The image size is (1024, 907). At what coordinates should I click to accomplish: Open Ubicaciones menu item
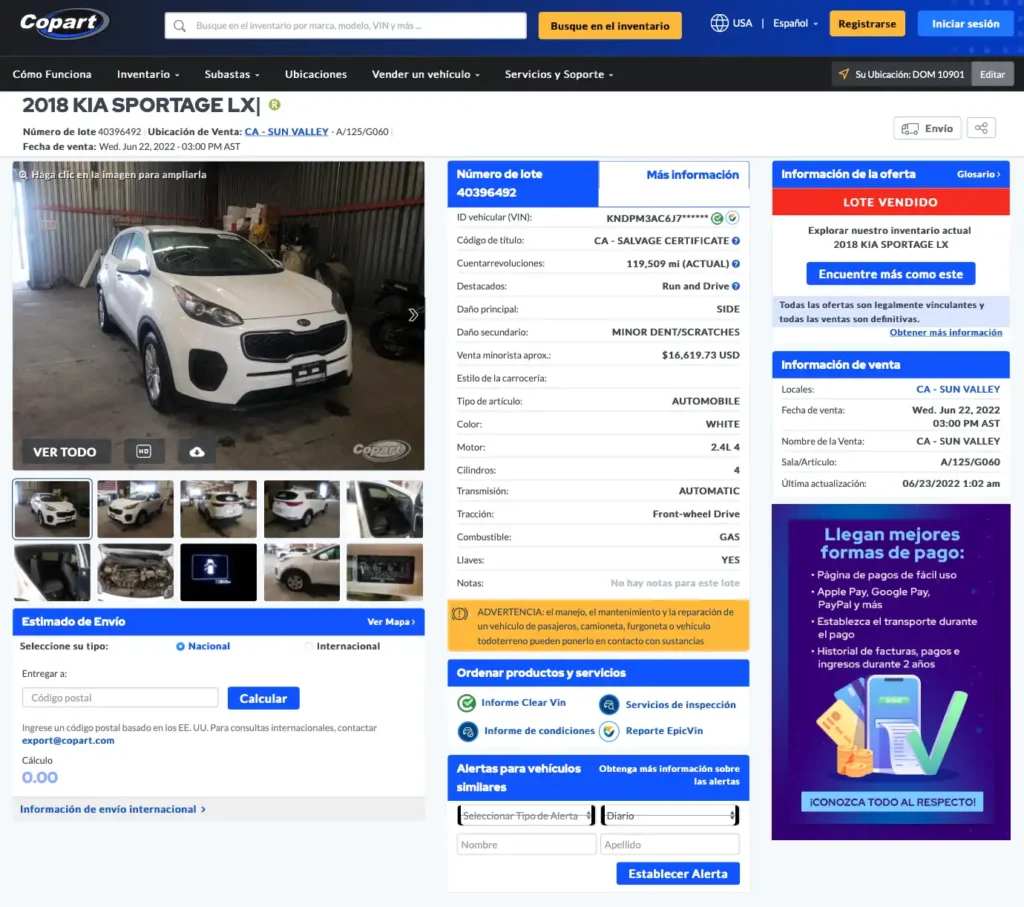point(315,74)
